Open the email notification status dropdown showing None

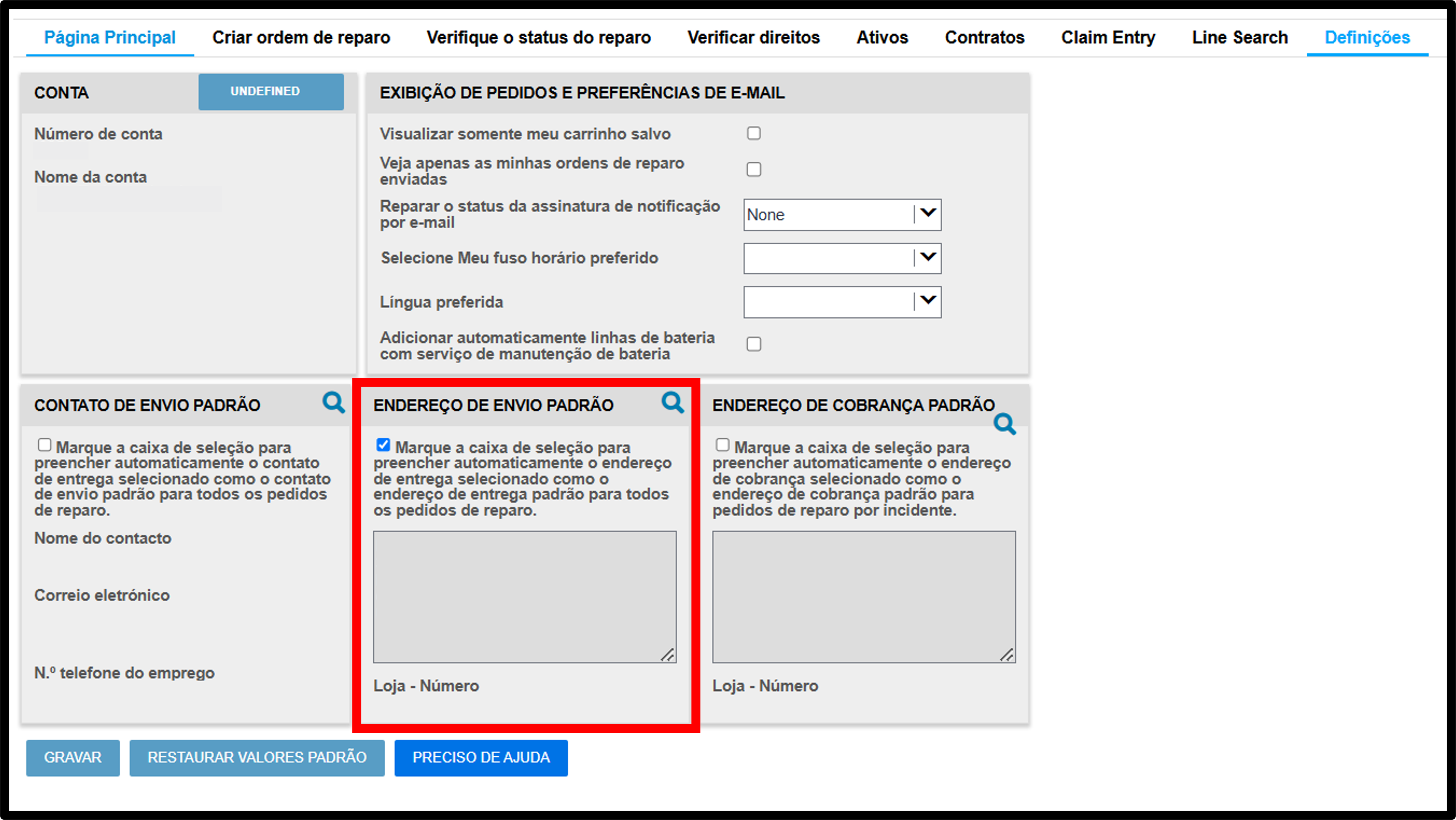click(x=842, y=215)
